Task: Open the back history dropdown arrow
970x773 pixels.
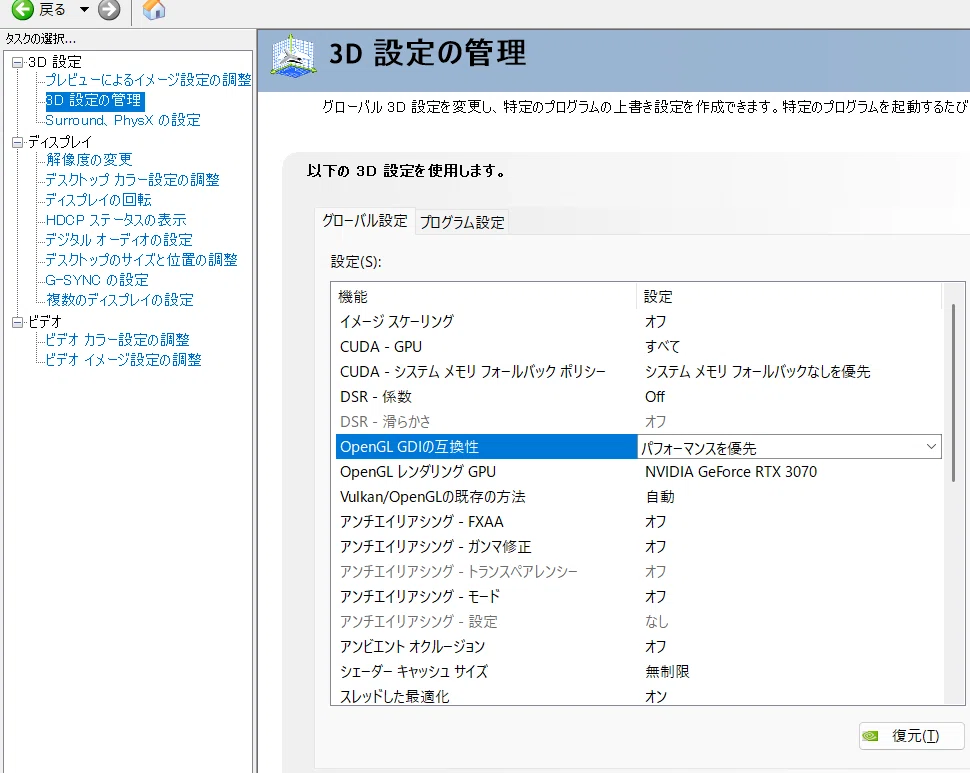Action: click(85, 9)
